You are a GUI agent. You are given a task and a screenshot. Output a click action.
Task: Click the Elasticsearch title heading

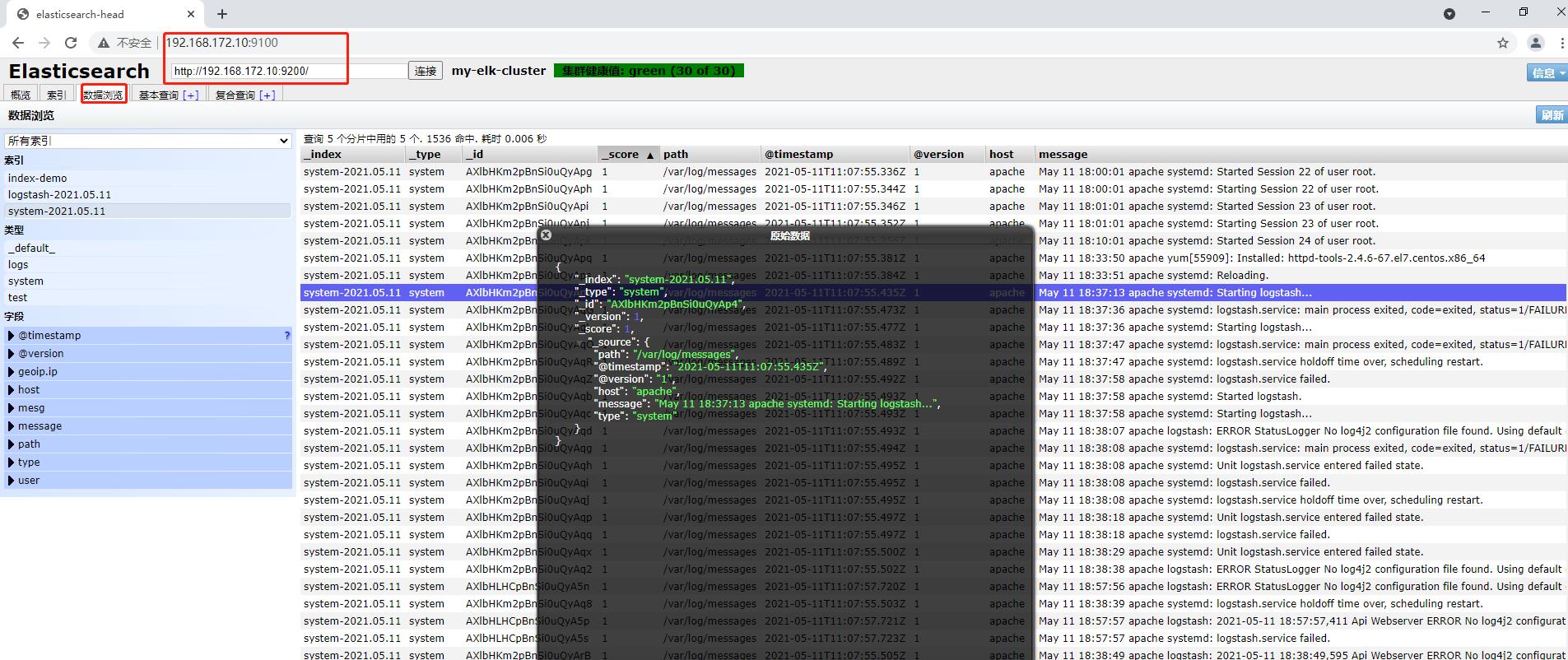pyautogui.click(x=79, y=71)
